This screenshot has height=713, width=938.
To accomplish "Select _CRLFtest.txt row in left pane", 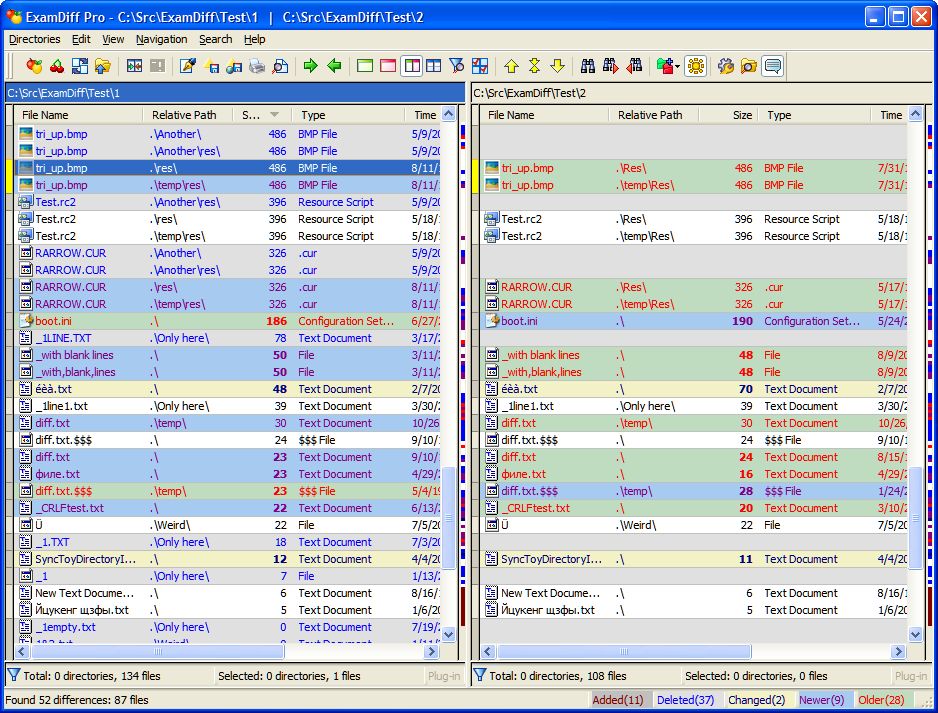I will pos(229,508).
